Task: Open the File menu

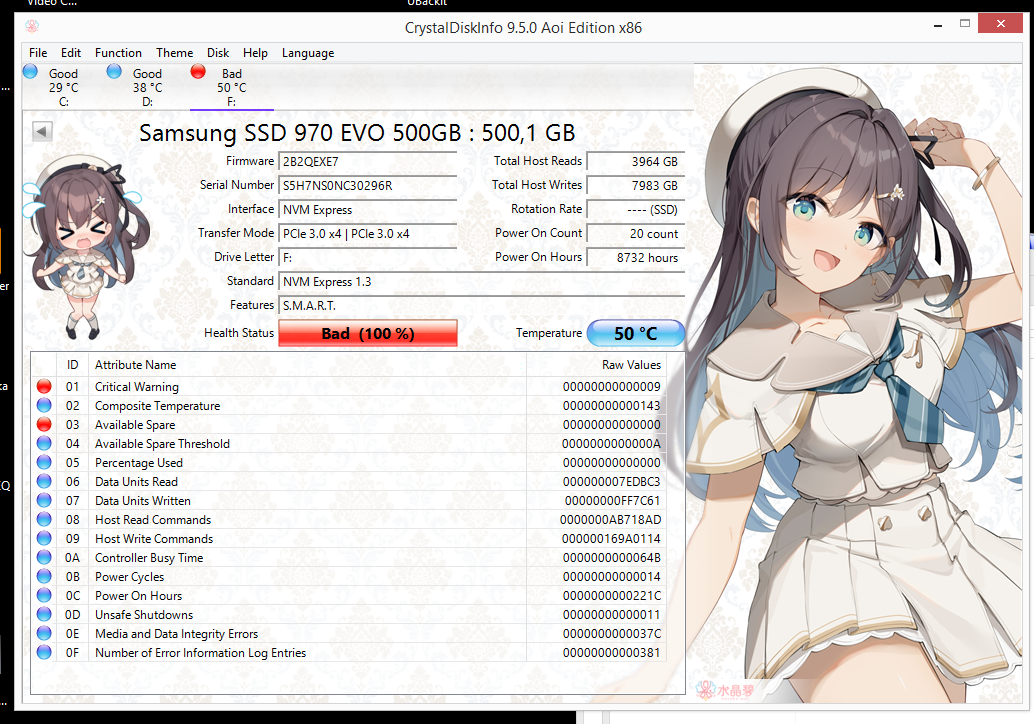Action: tap(38, 53)
